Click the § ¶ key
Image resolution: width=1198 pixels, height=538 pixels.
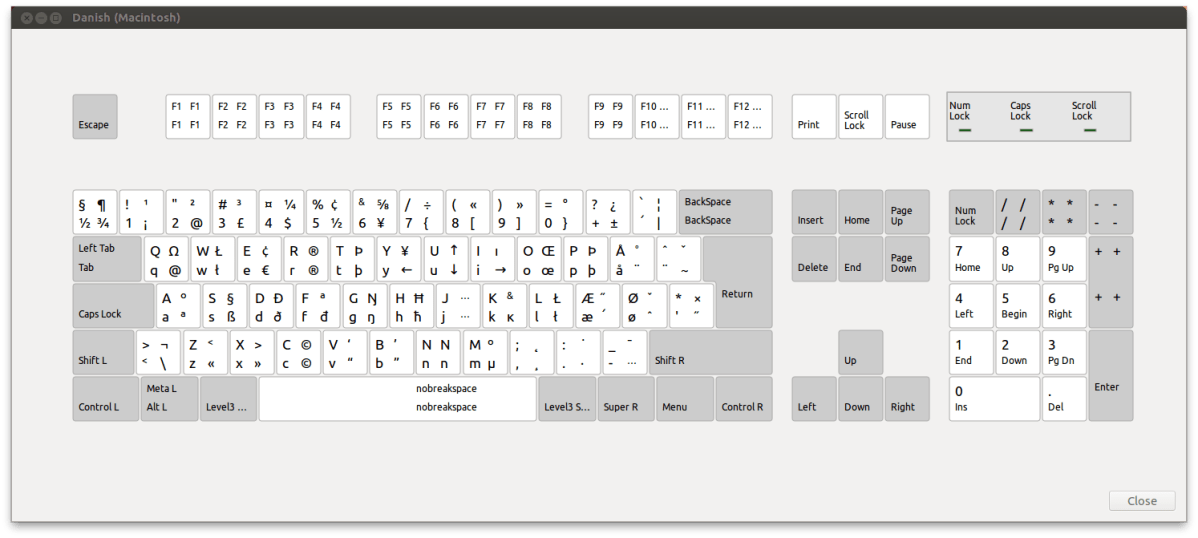pyautogui.click(x=95, y=212)
